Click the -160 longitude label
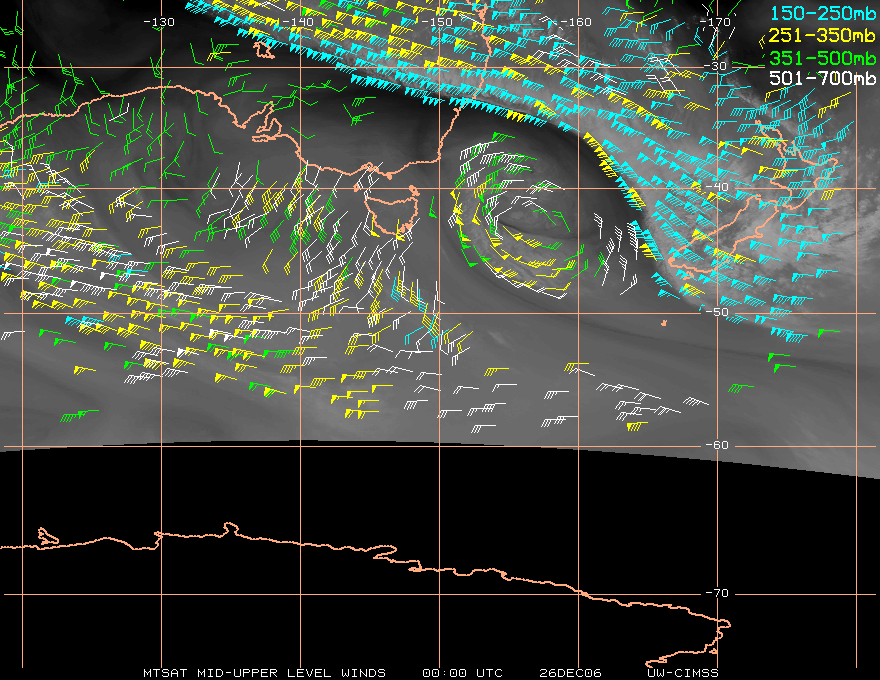The image size is (880, 680). point(576,22)
